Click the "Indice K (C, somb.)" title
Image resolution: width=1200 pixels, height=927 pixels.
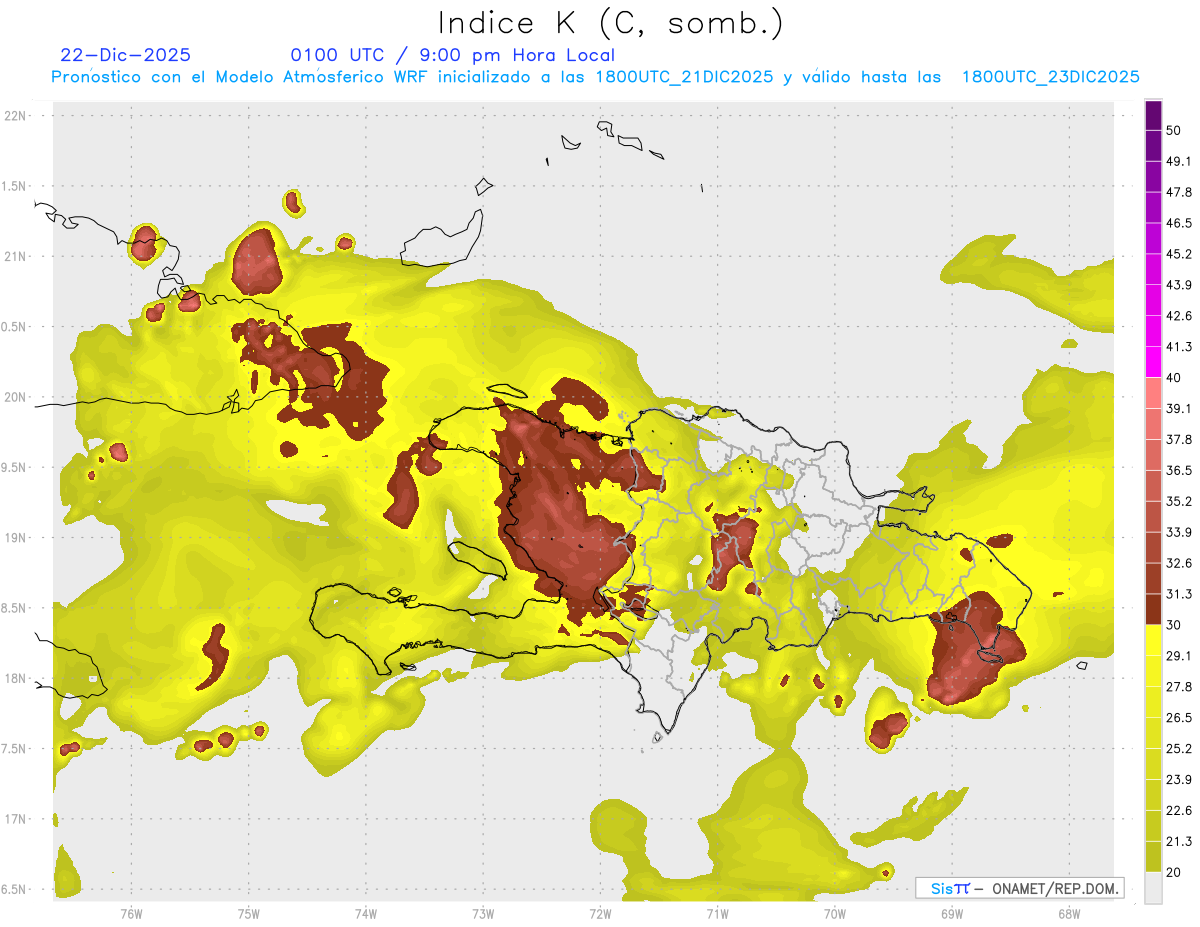click(x=611, y=23)
